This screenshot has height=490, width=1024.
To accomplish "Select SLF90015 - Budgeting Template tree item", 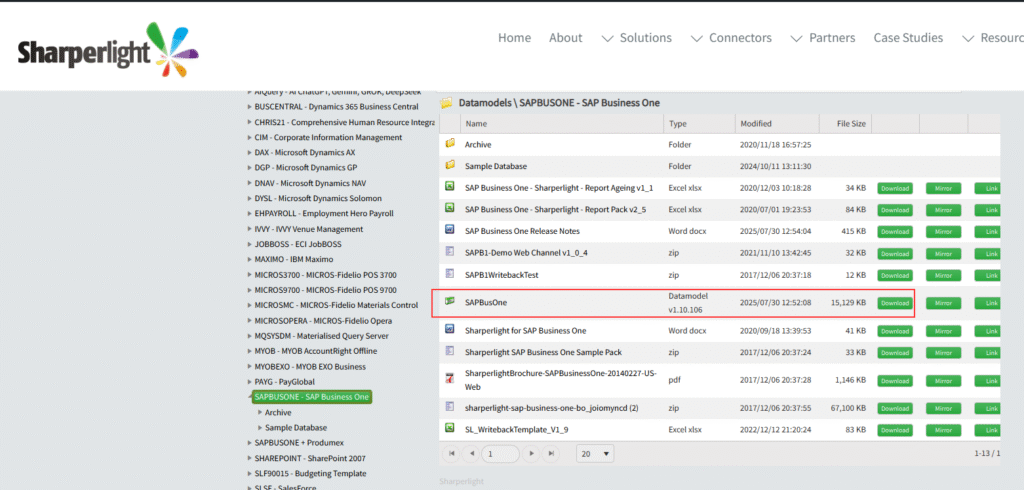I will (310, 474).
